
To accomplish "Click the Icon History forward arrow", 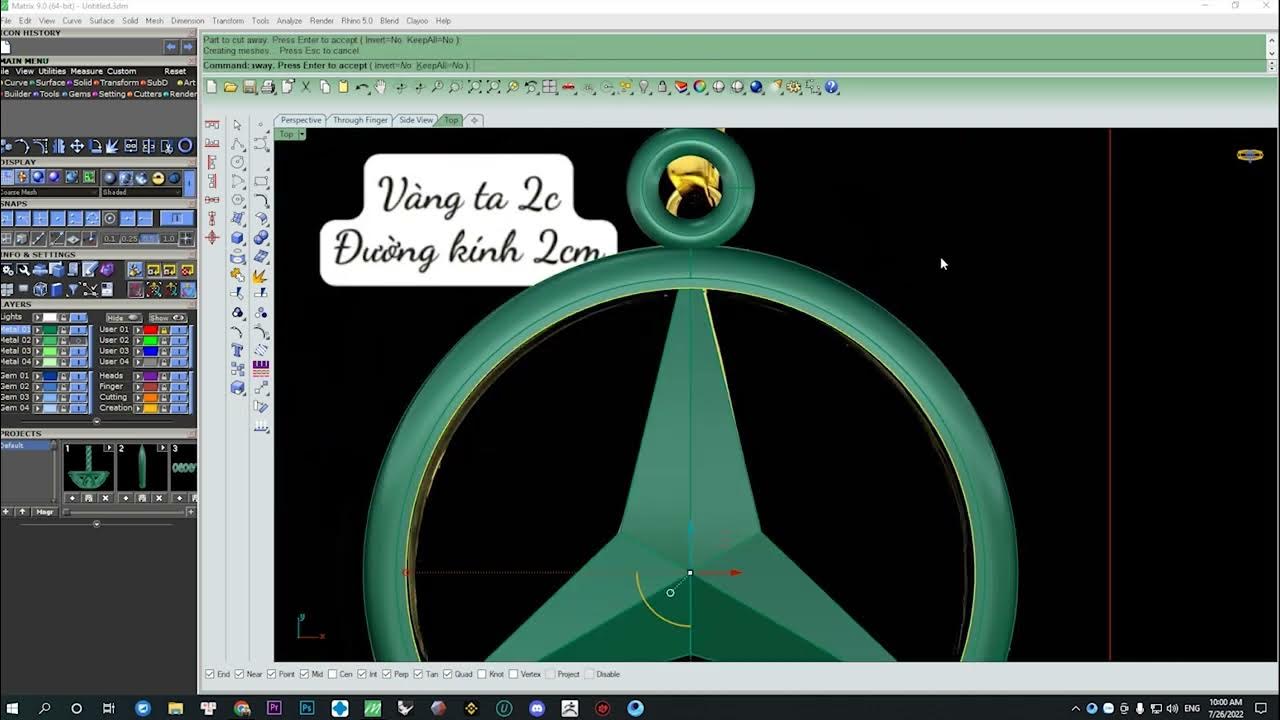I will pyautogui.click(x=187, y=46).
